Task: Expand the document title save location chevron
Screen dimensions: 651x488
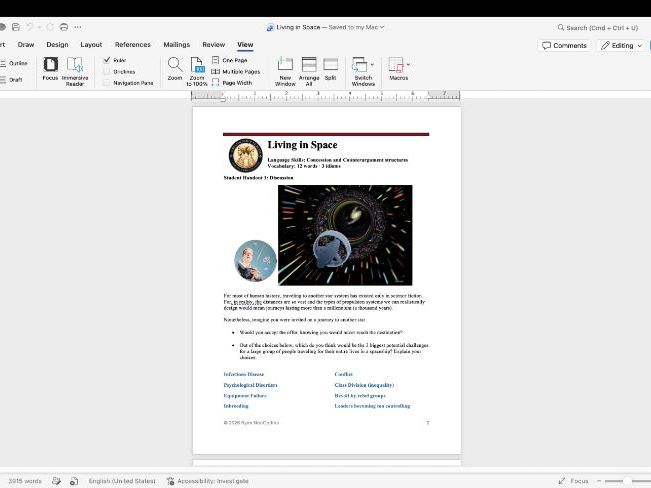Action: point(382,27)
